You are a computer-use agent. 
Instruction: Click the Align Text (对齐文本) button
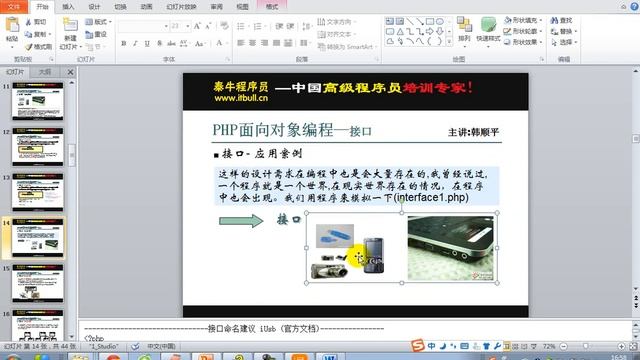[x=337, y=34]
